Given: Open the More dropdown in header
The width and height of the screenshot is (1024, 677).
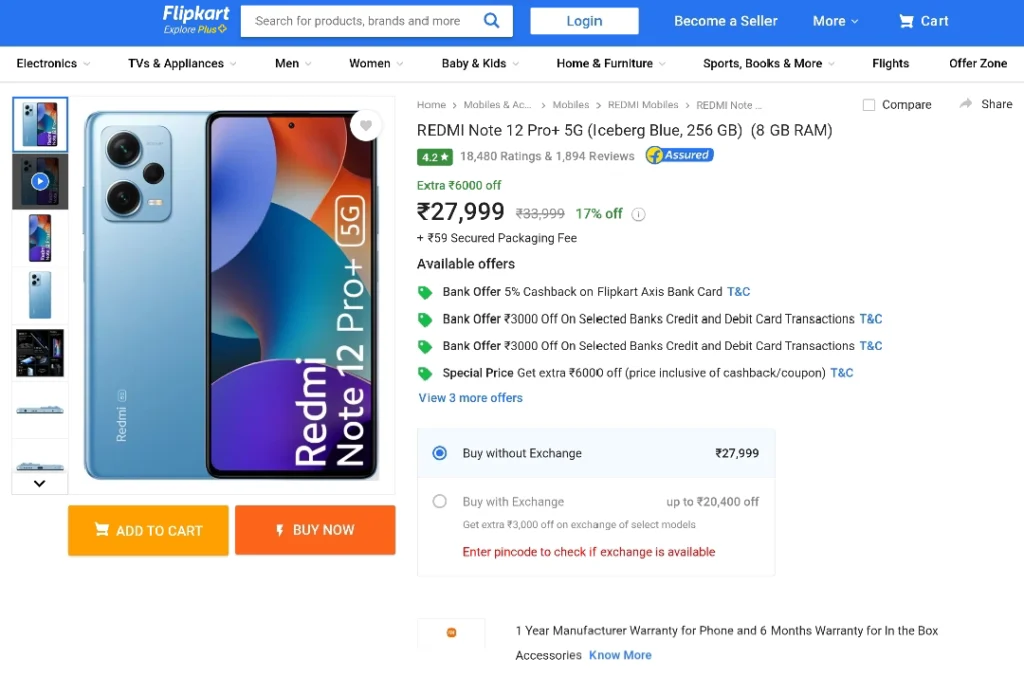Looking at the screenshot, I should pyautogui.click(x=835, y=21).
